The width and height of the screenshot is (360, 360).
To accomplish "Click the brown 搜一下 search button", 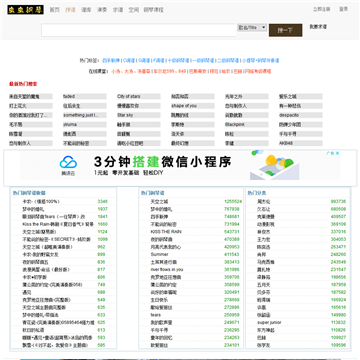I will pos(286,30).
